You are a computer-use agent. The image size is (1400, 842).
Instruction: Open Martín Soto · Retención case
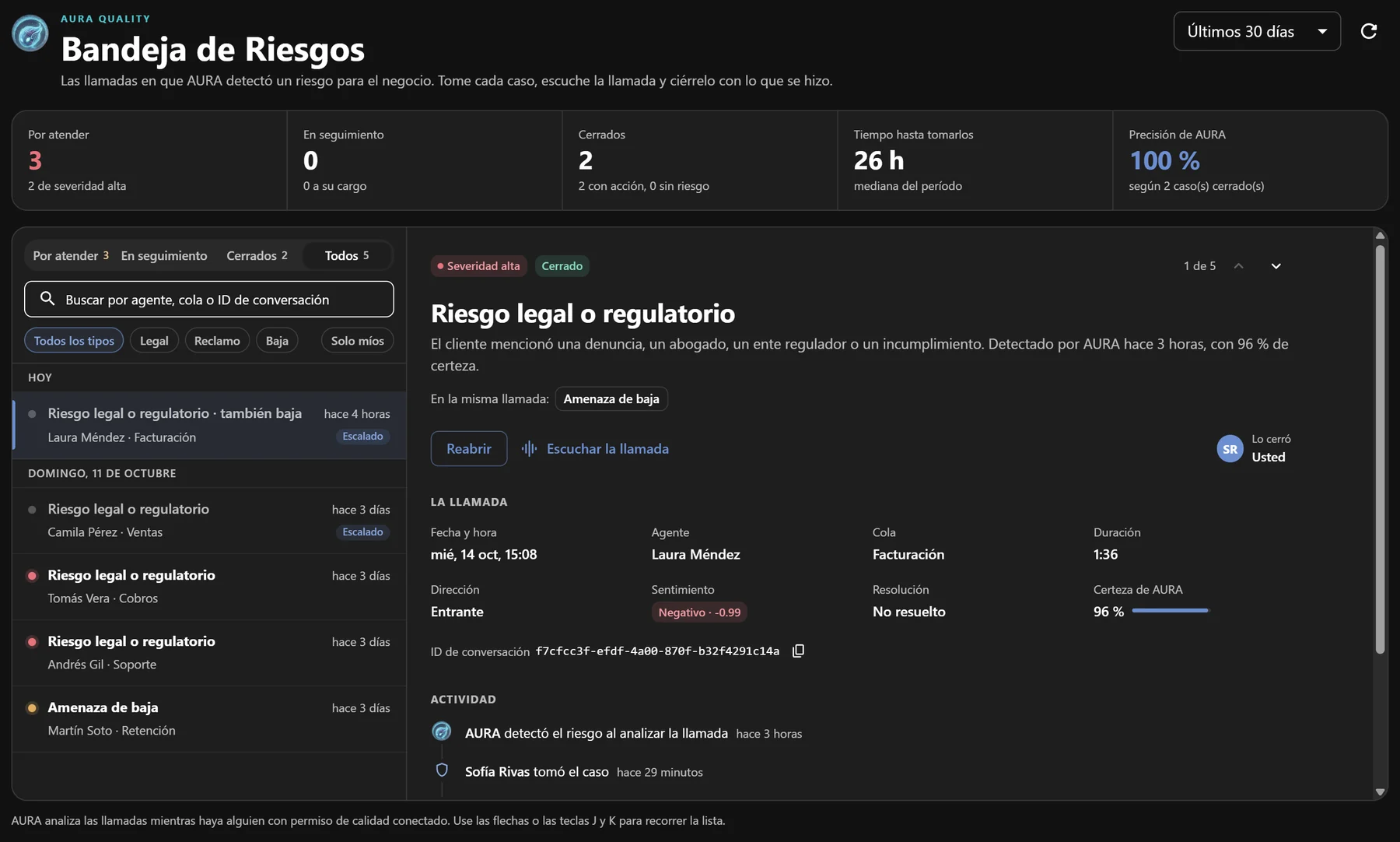[x=209, y=719]
